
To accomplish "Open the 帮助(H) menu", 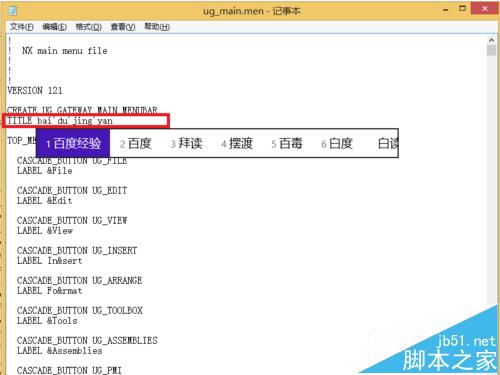I will point(157,27).
